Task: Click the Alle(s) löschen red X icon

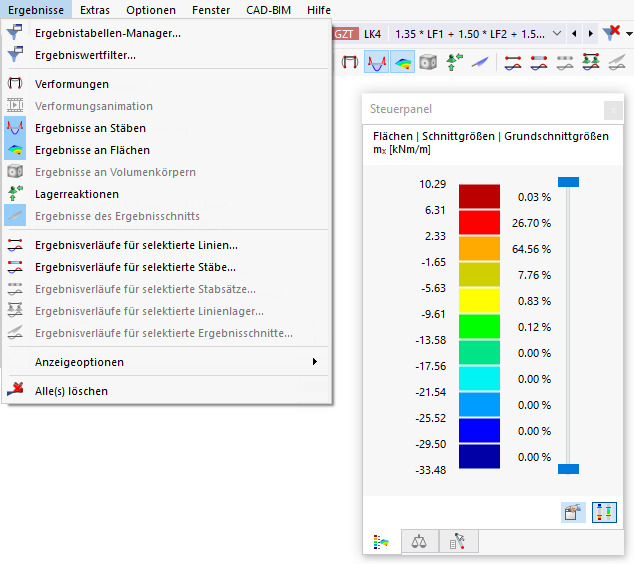Action: coord(15,390)
